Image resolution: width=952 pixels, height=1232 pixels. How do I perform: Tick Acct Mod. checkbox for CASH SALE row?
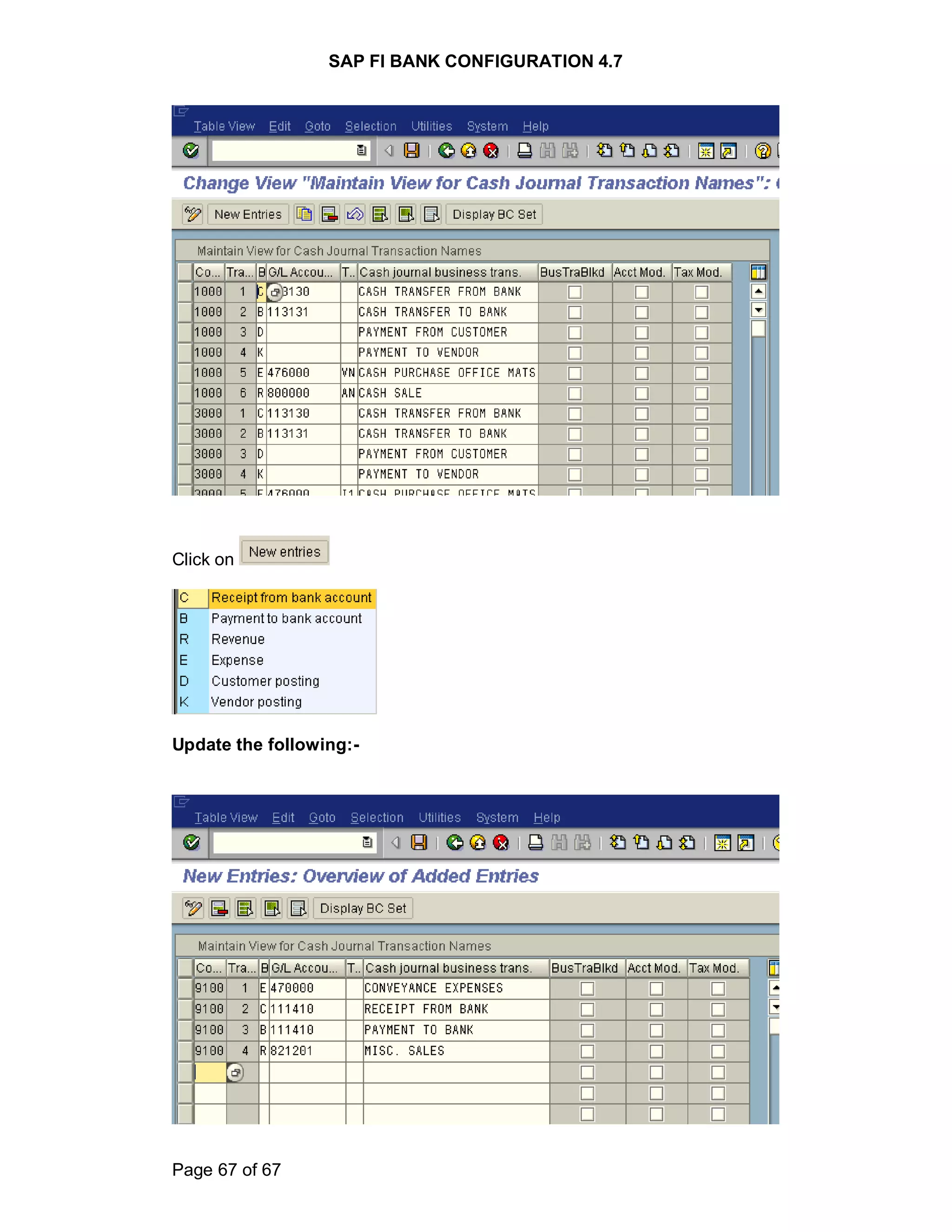point(642,394)
